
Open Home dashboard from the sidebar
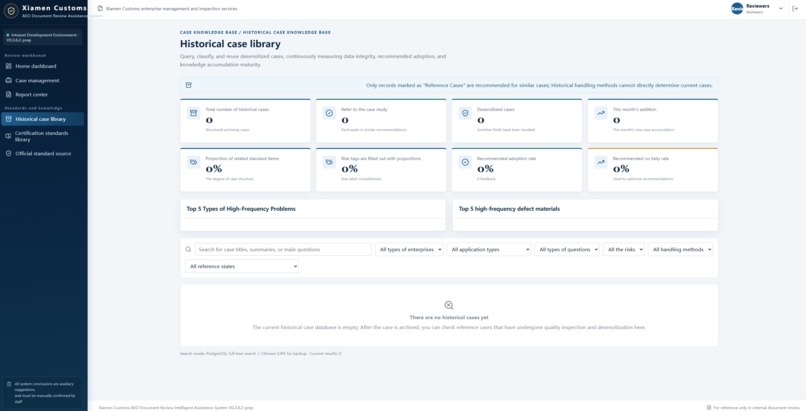(x=43, y=66)
